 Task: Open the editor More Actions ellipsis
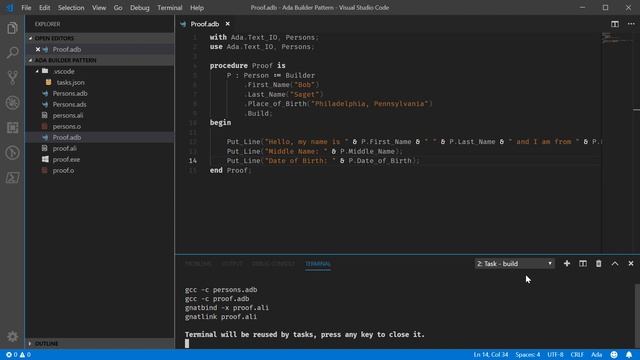[x=631, y=24]
